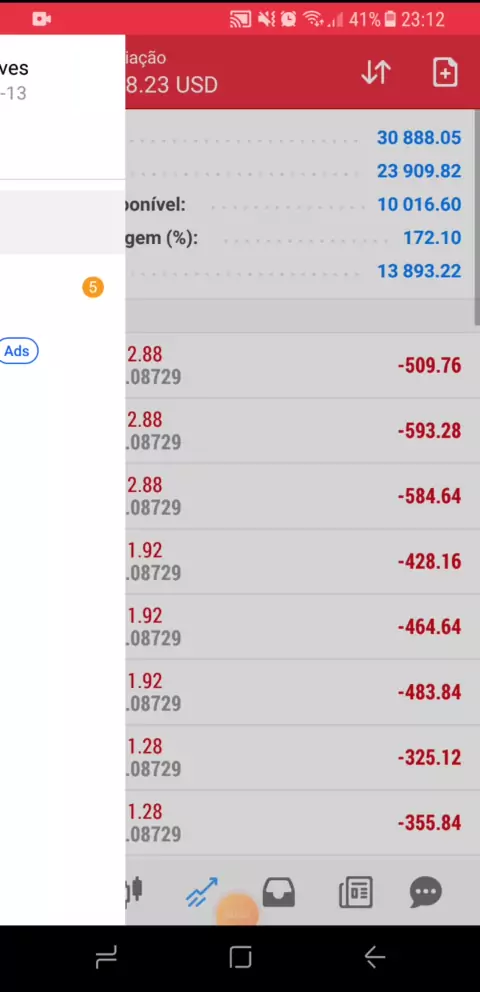Click the blue Ads badge
Viewport: 480px width, 992px height.
tap(17, 350)
